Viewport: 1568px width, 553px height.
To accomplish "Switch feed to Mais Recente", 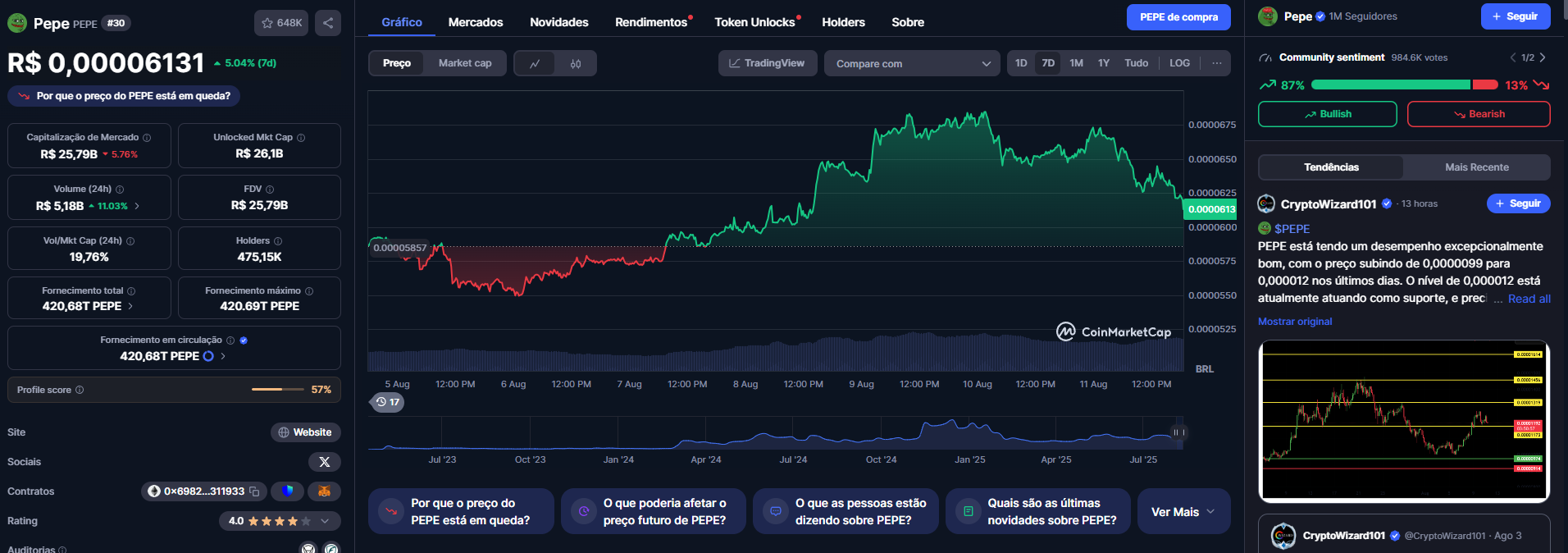I will tap(1476, 167).
